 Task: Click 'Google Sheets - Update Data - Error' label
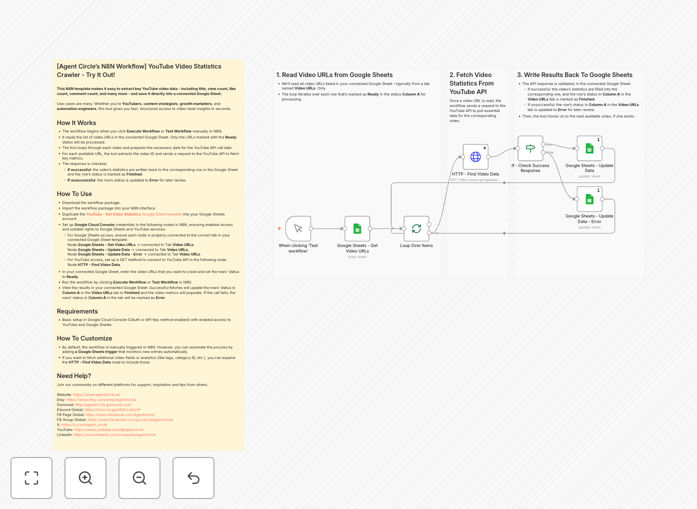[589, 218]
